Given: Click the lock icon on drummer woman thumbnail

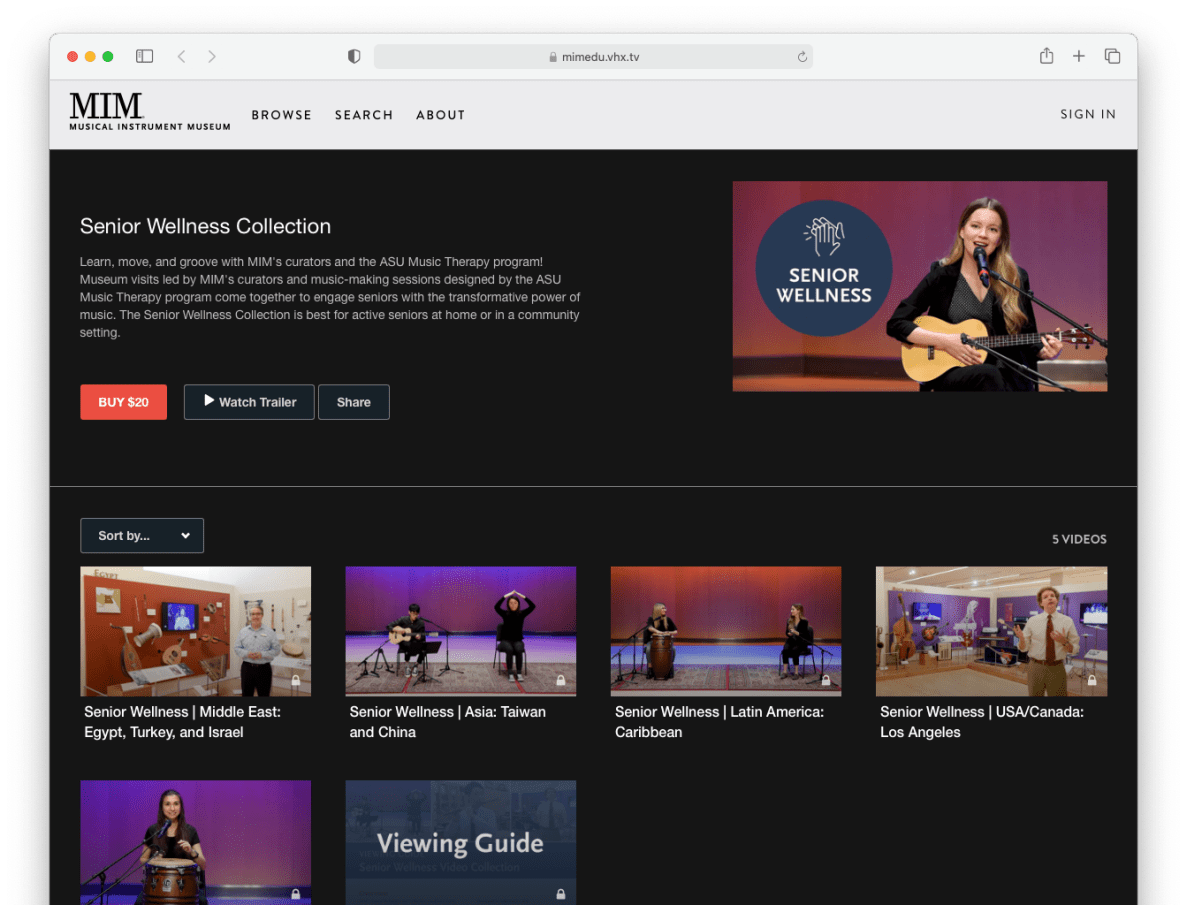Looking at the screenshot, I should coord(296,894).
